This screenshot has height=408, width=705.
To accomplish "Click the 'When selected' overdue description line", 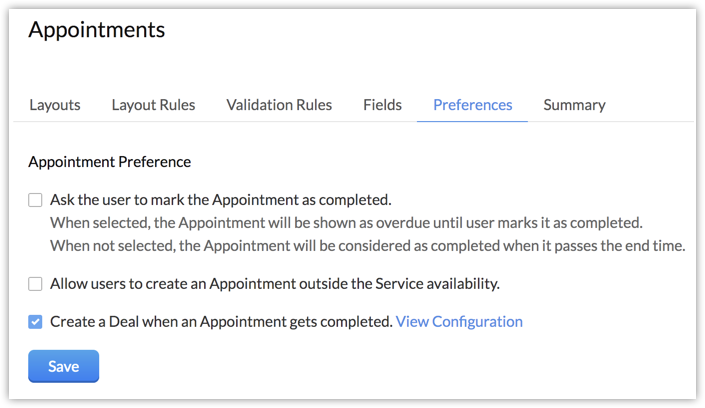I will coord(345,221).
